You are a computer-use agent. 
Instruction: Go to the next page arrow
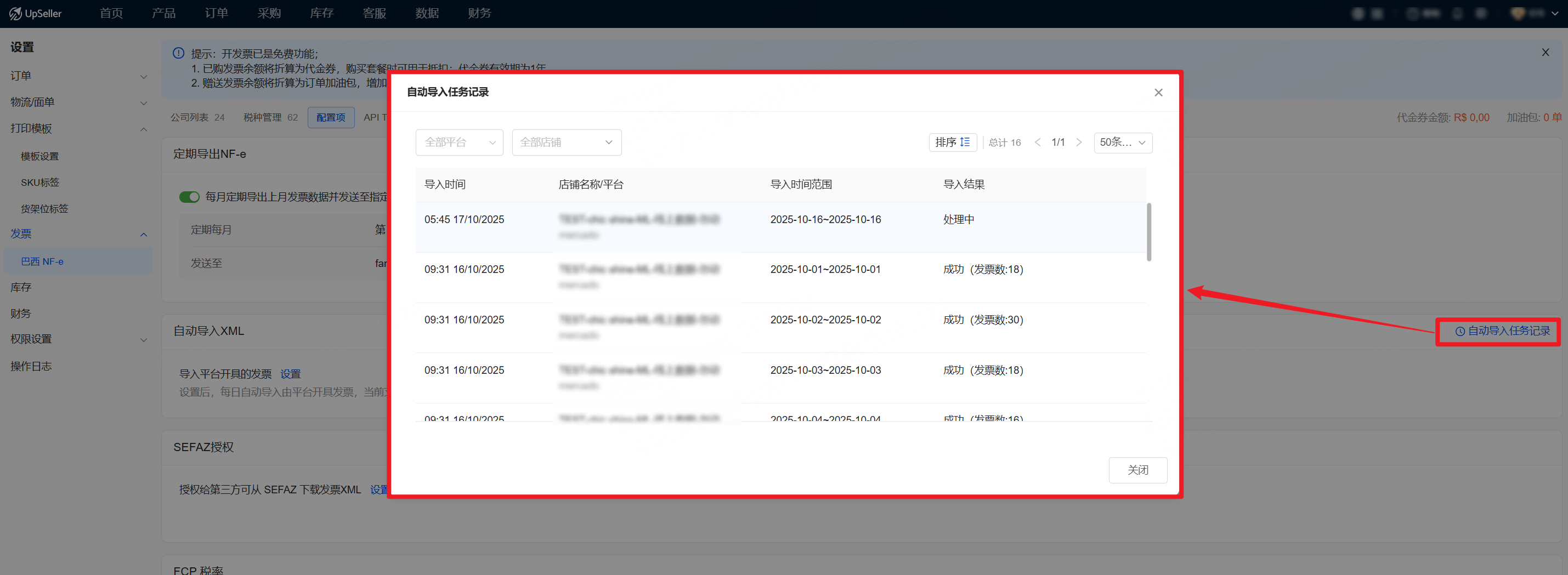tap(1079, 143)
